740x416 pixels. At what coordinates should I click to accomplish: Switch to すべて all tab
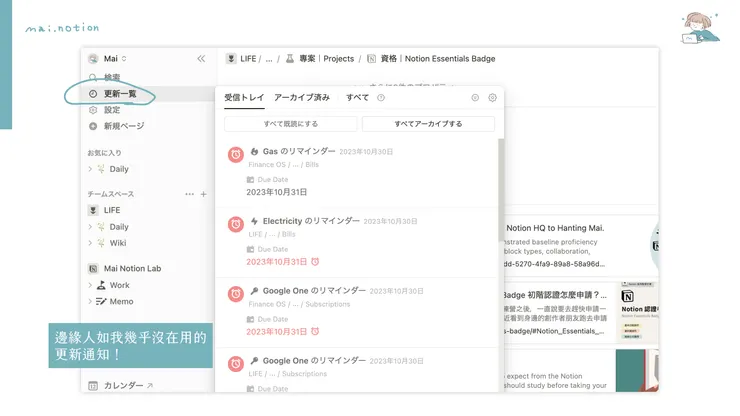click(357, 97)
